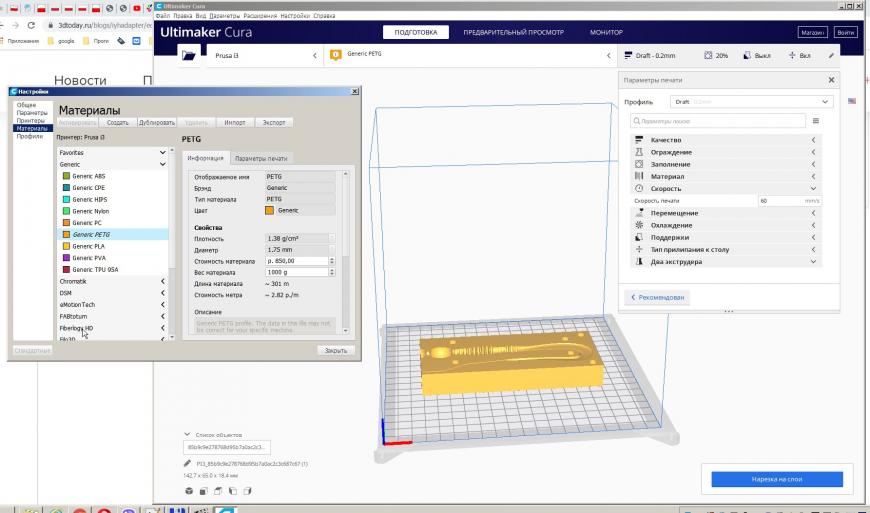Screen dimensions: 870x513
Task: Click the pencil edit icon in print settings header
Action: [x=831, y=55]
